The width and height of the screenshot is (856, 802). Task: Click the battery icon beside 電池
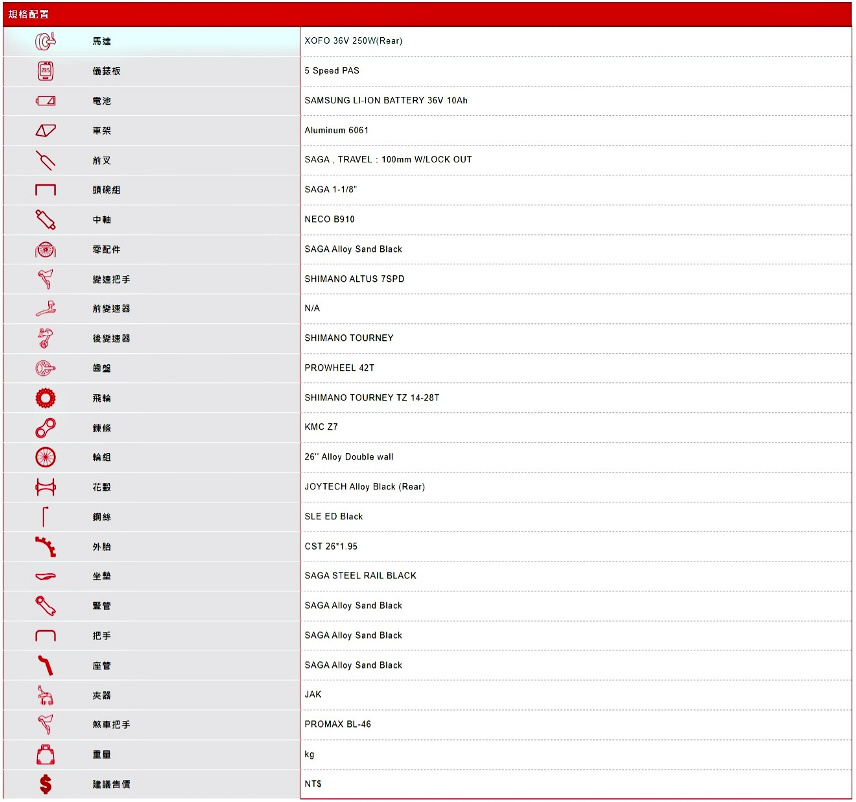click(45, 101)
